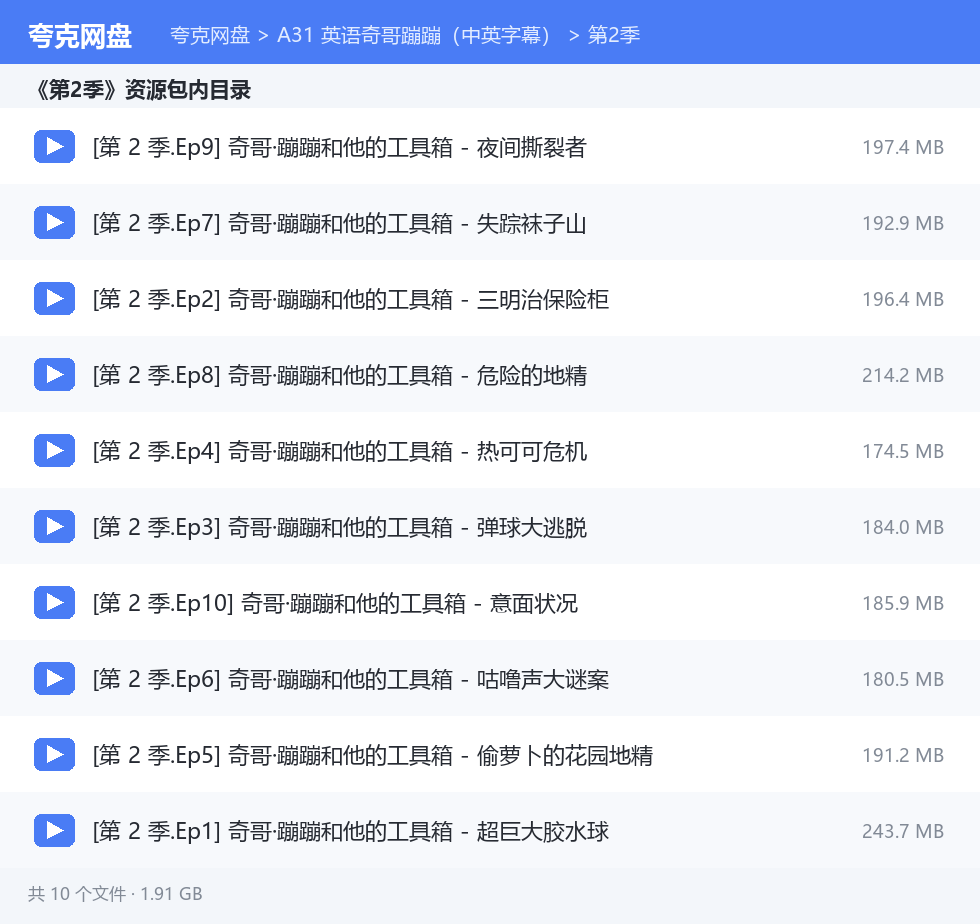This screenshot has width=980, height=924.
Task: Click the 180.5 MB size value
Action: [902, 680]
